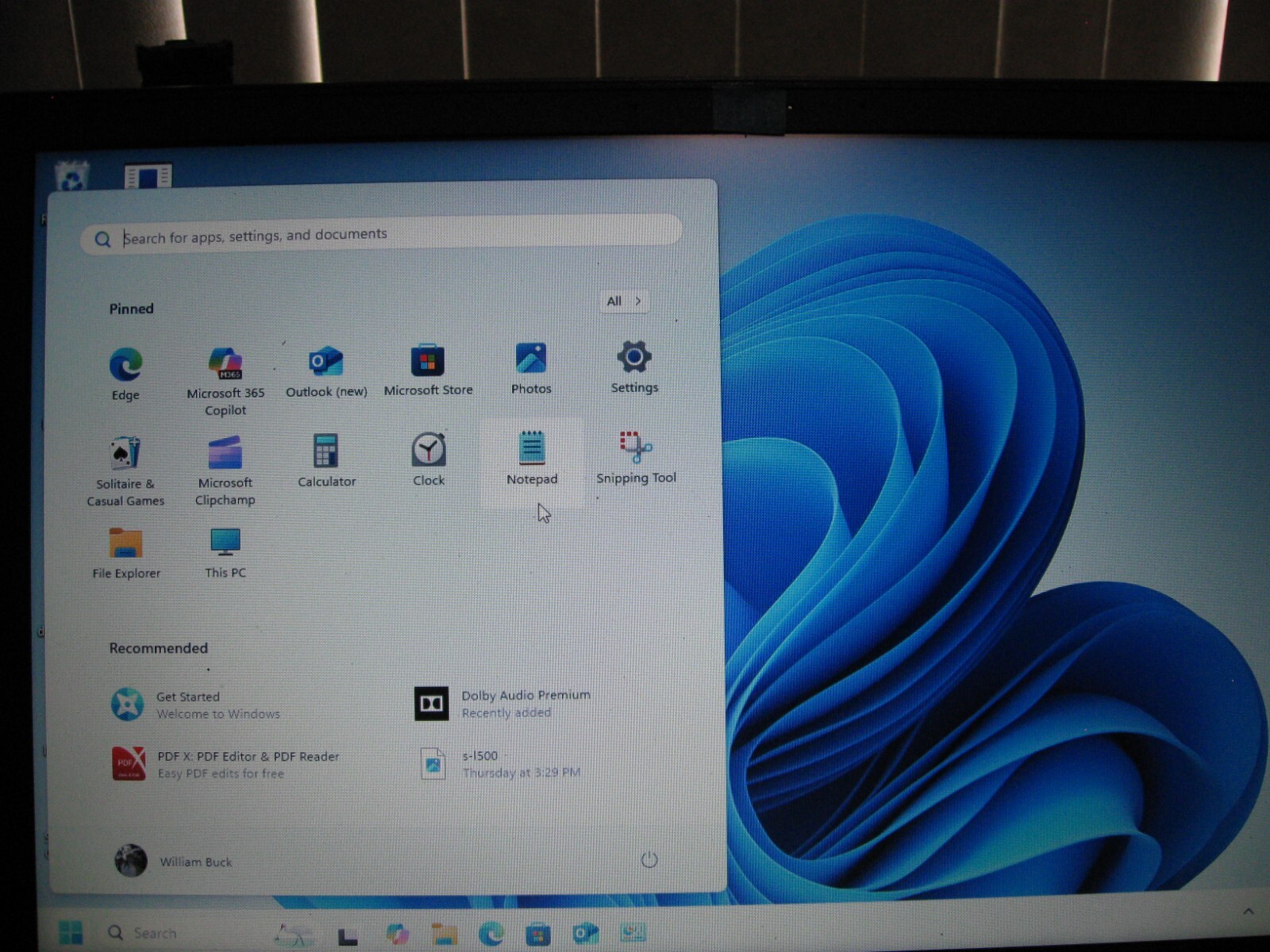This screenshot has height=952, width=1270.
Task: Open Microsoft Store taskbar icon
Action: click(537, 934)
